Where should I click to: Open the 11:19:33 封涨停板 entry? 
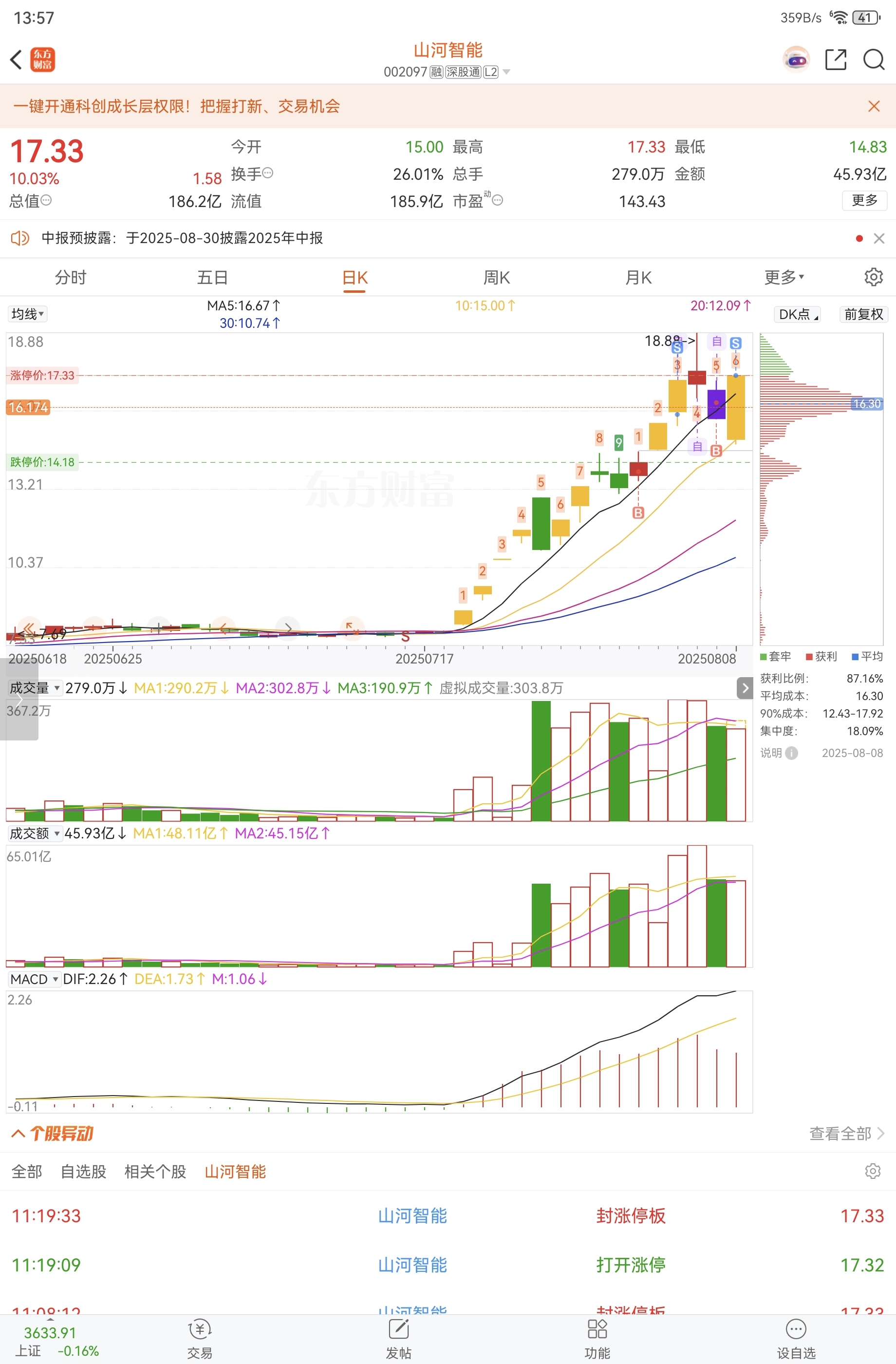click(x=448, y=1215)
